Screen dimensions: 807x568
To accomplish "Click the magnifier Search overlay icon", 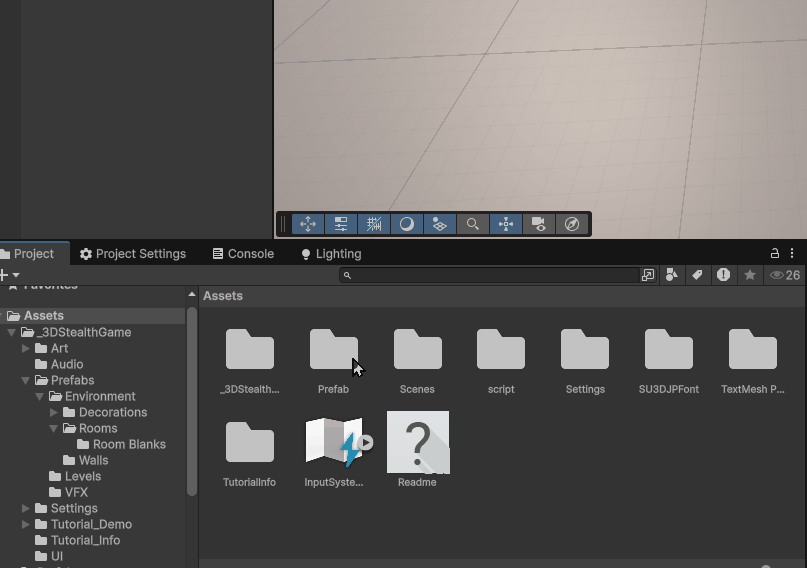I will click(473, 224).
